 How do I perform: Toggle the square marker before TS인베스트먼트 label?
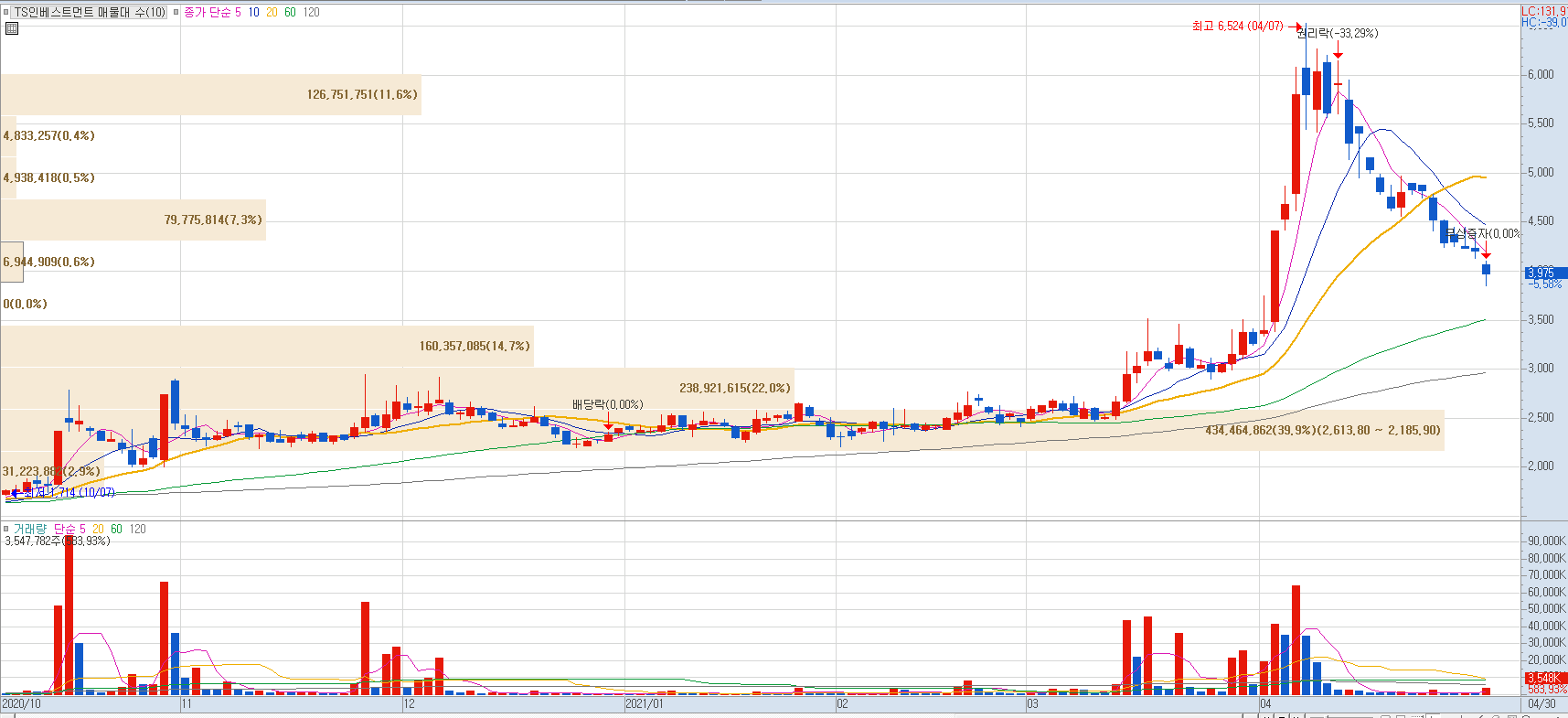[x=6, y=12]
